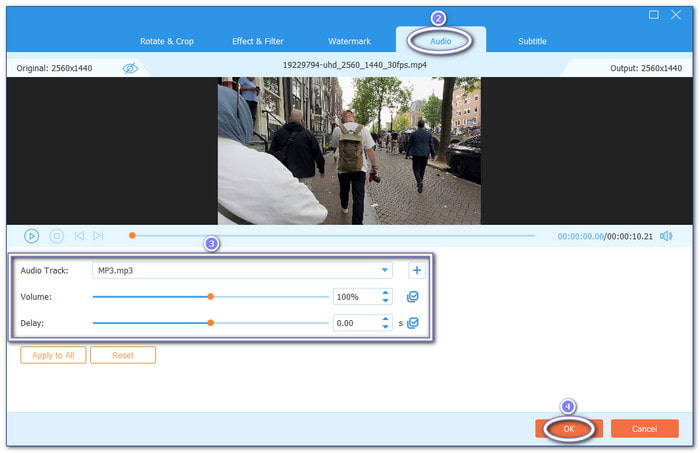
Task: Jump to previous frame
Action: (x=79, y=236)
